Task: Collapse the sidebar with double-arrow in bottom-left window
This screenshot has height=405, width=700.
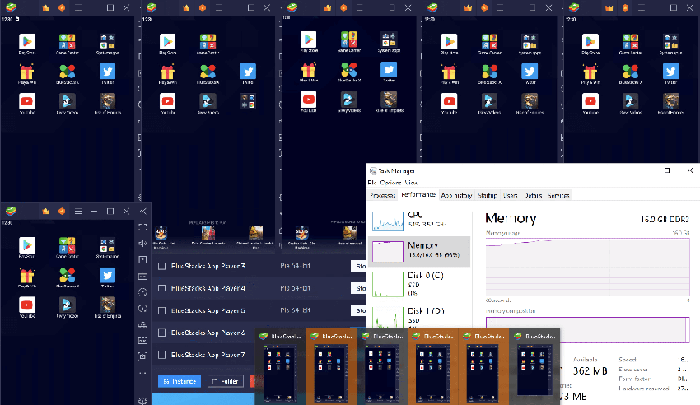Action: [143, 211]
